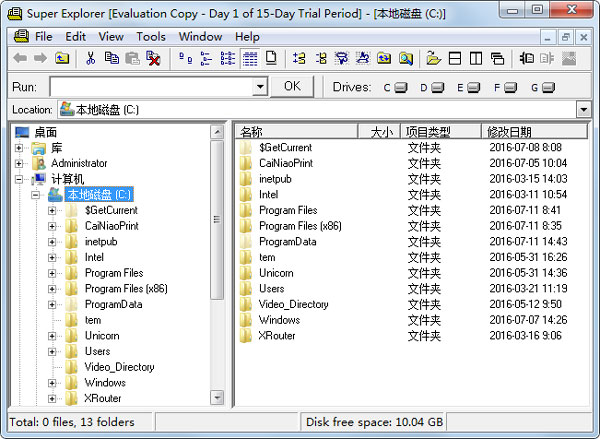Switch to drive F button
Image resolution: width=600 pixels, height=439 pixels.
(505, 88)
